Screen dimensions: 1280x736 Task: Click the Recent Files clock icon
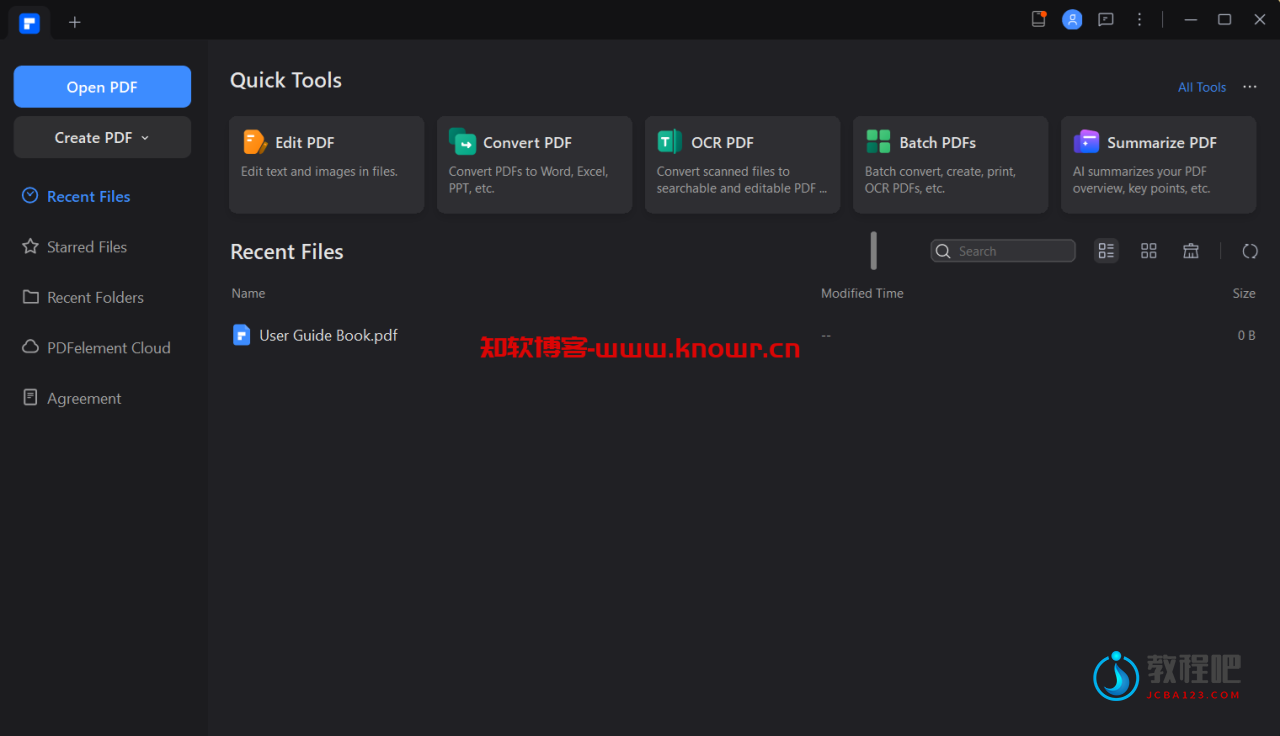tap(30, 196)
